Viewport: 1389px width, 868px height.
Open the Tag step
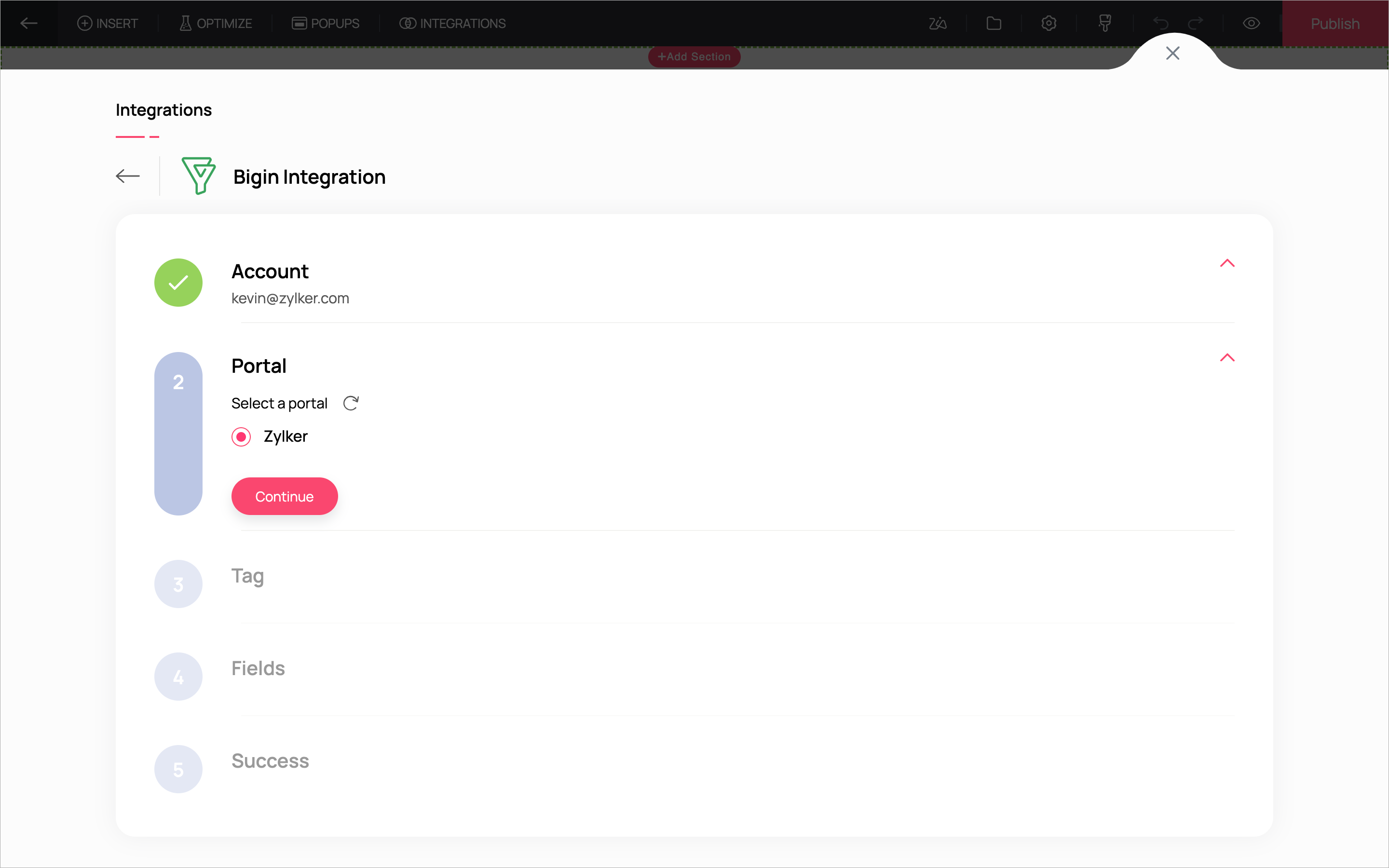click(247, 576)
